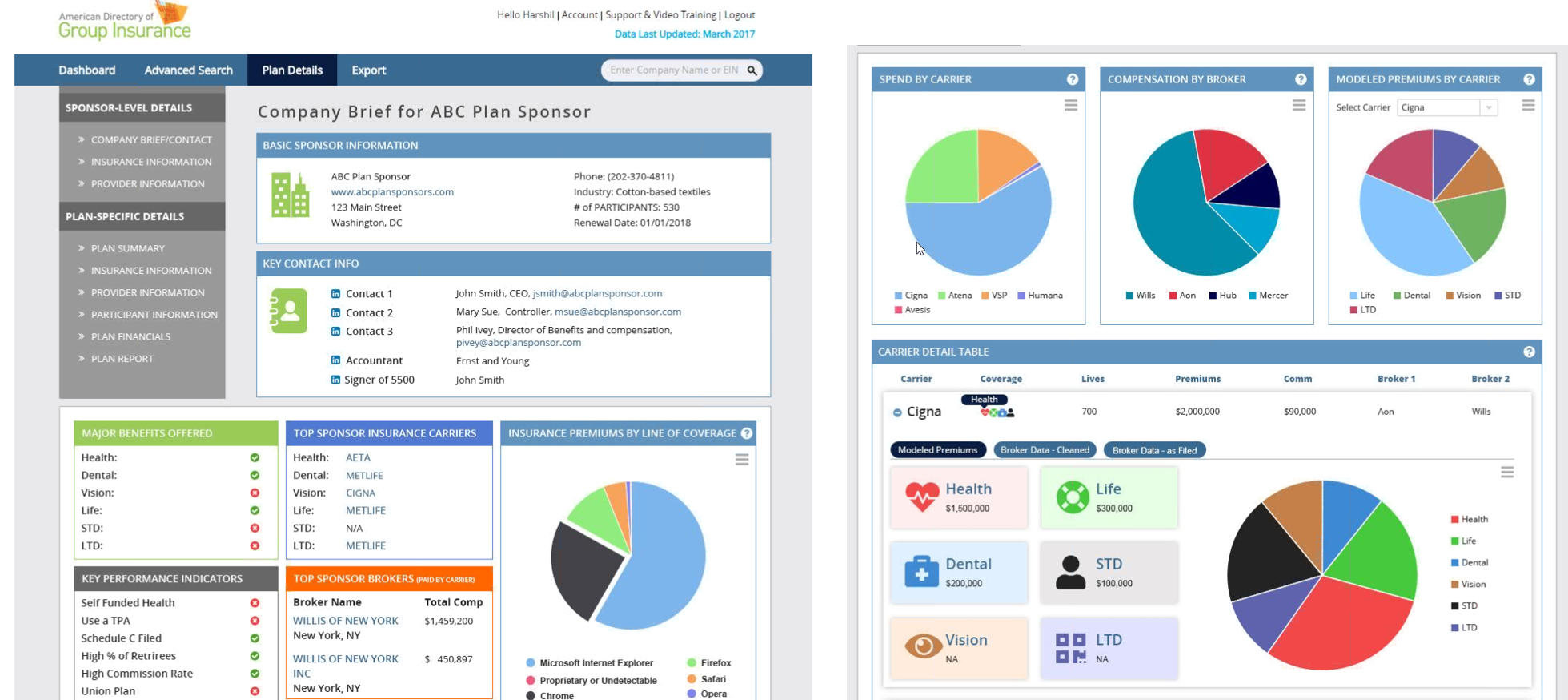Open Cigna detail pie chart menu
1568x700 pixels.
click(1507, 473)
